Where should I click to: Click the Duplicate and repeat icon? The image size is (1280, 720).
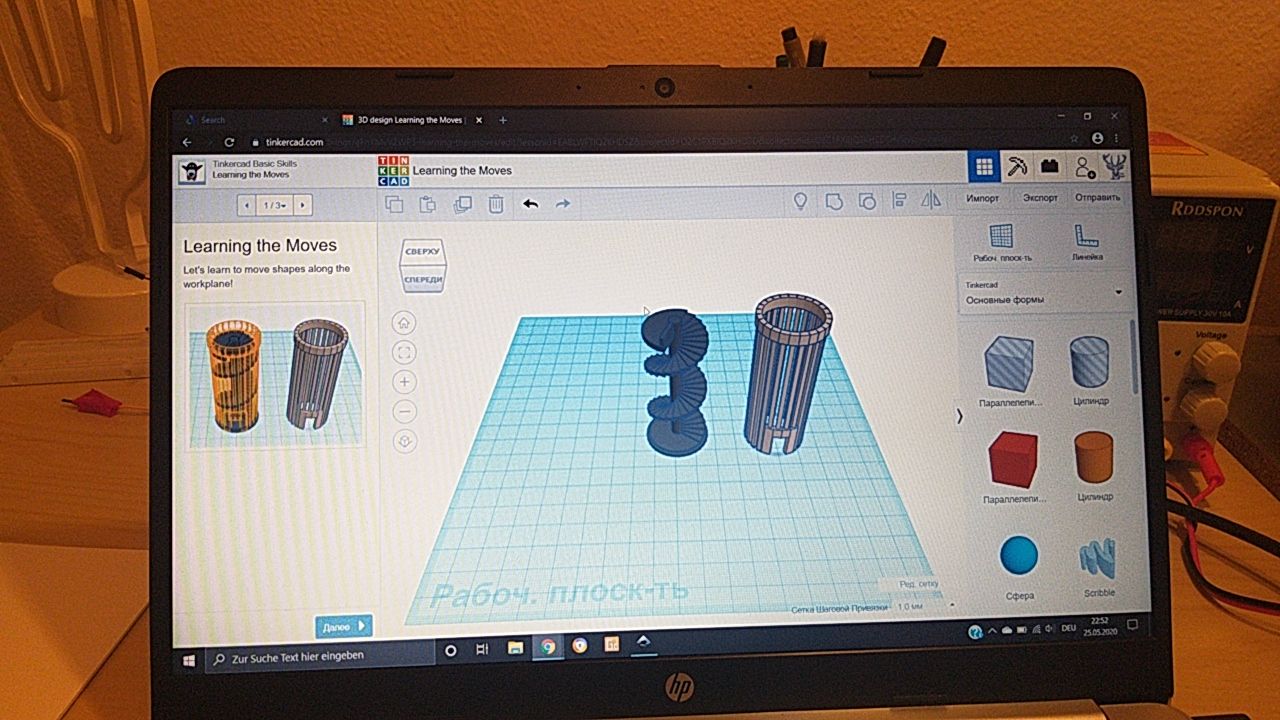coord(462,204)
